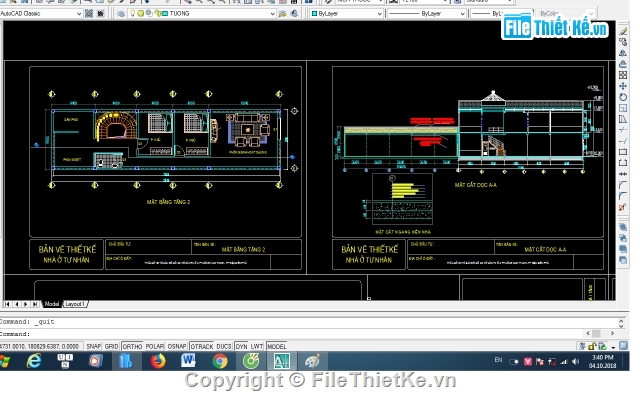Click last-tab navigation arrow beside Model tab

[35, 304]
